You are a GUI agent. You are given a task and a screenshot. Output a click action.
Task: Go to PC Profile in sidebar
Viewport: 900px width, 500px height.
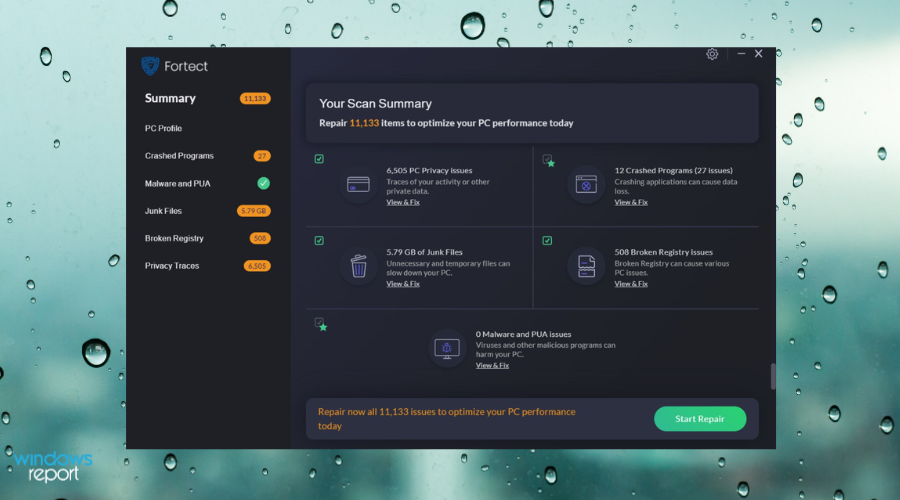pos(163,128)
